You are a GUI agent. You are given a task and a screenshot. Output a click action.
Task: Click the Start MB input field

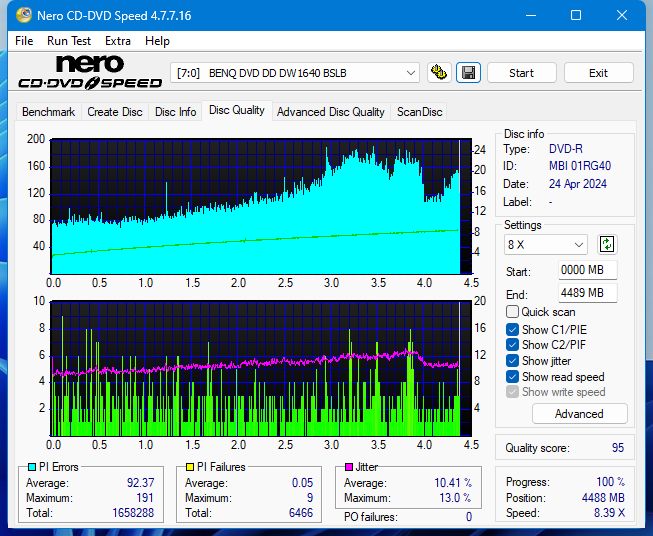(587, 270)
